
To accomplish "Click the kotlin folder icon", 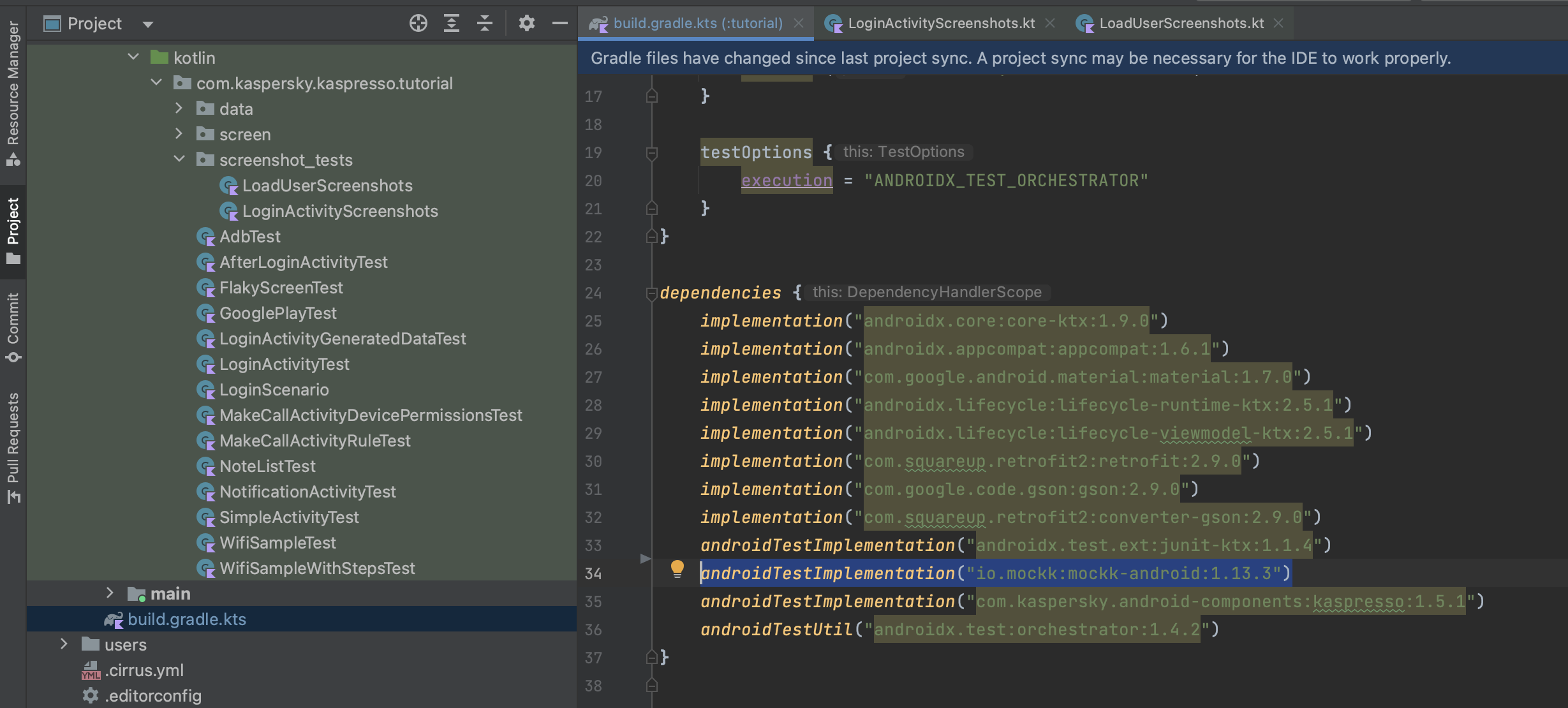I will (x=159, y=57).
